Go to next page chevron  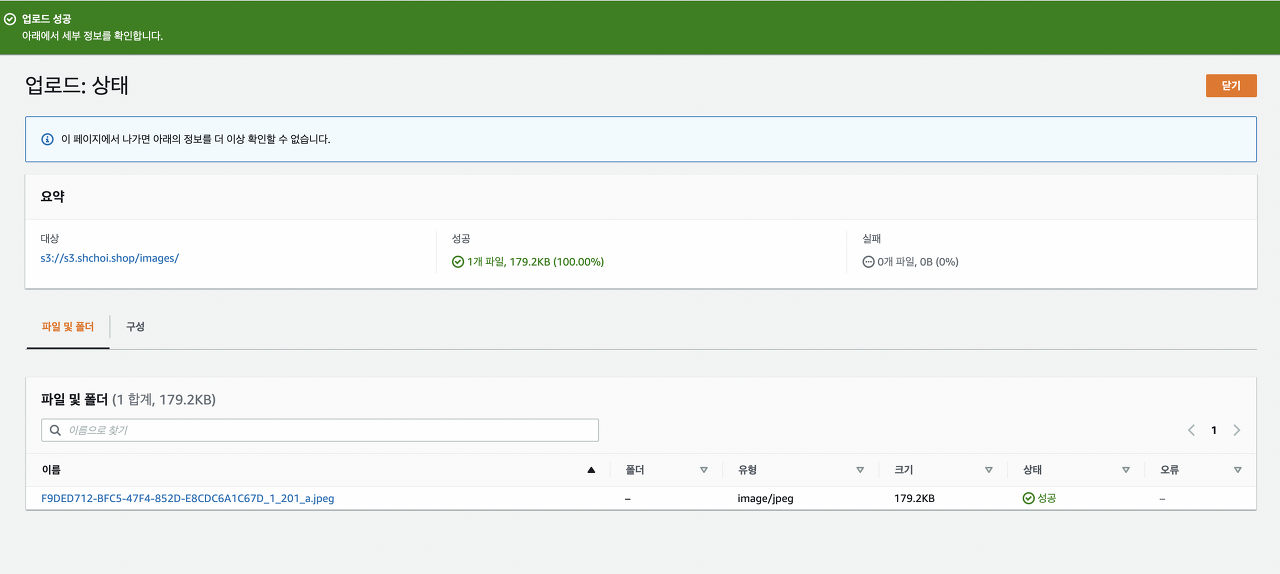coord(1237,430)
